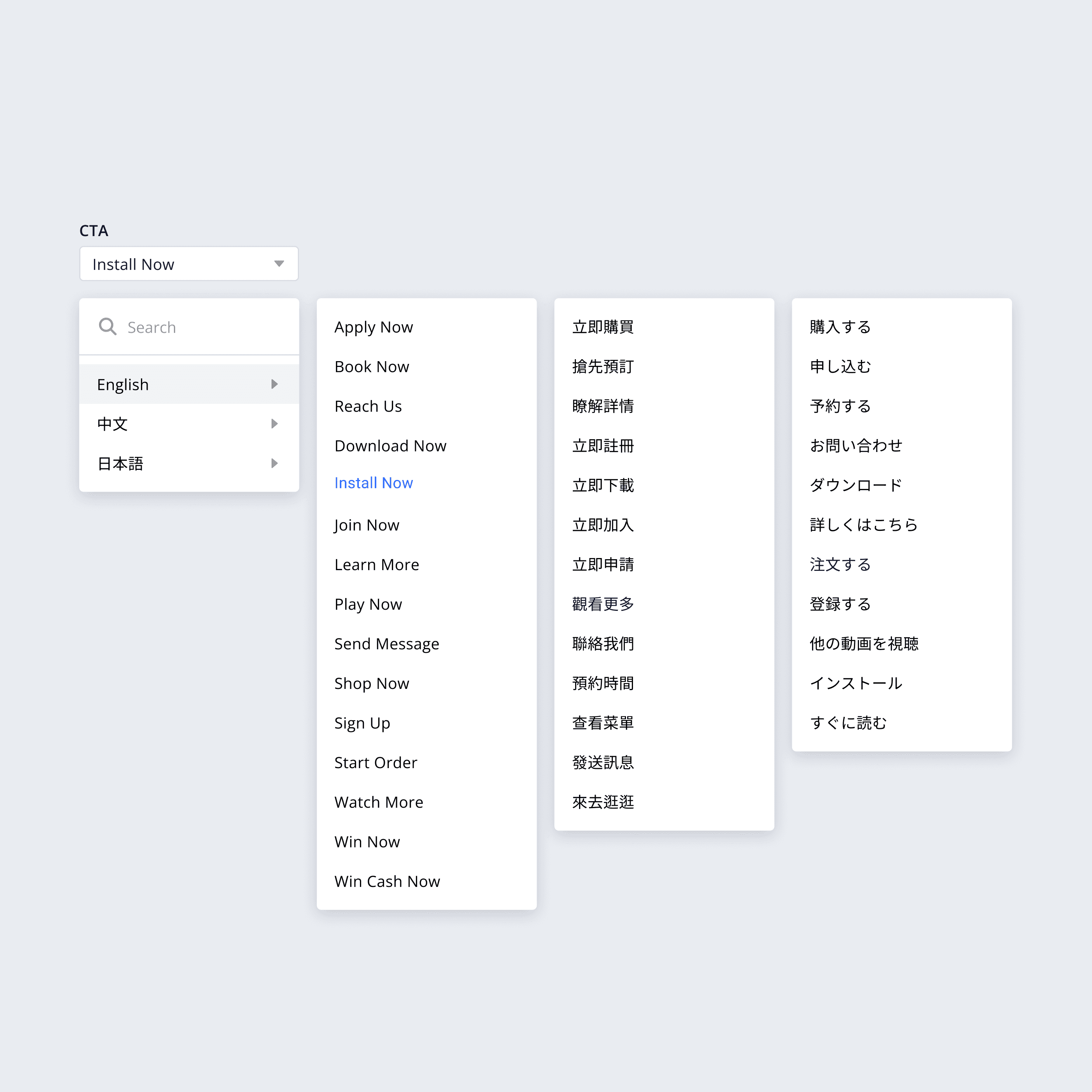Select the highlighted Install Now option

374,483
